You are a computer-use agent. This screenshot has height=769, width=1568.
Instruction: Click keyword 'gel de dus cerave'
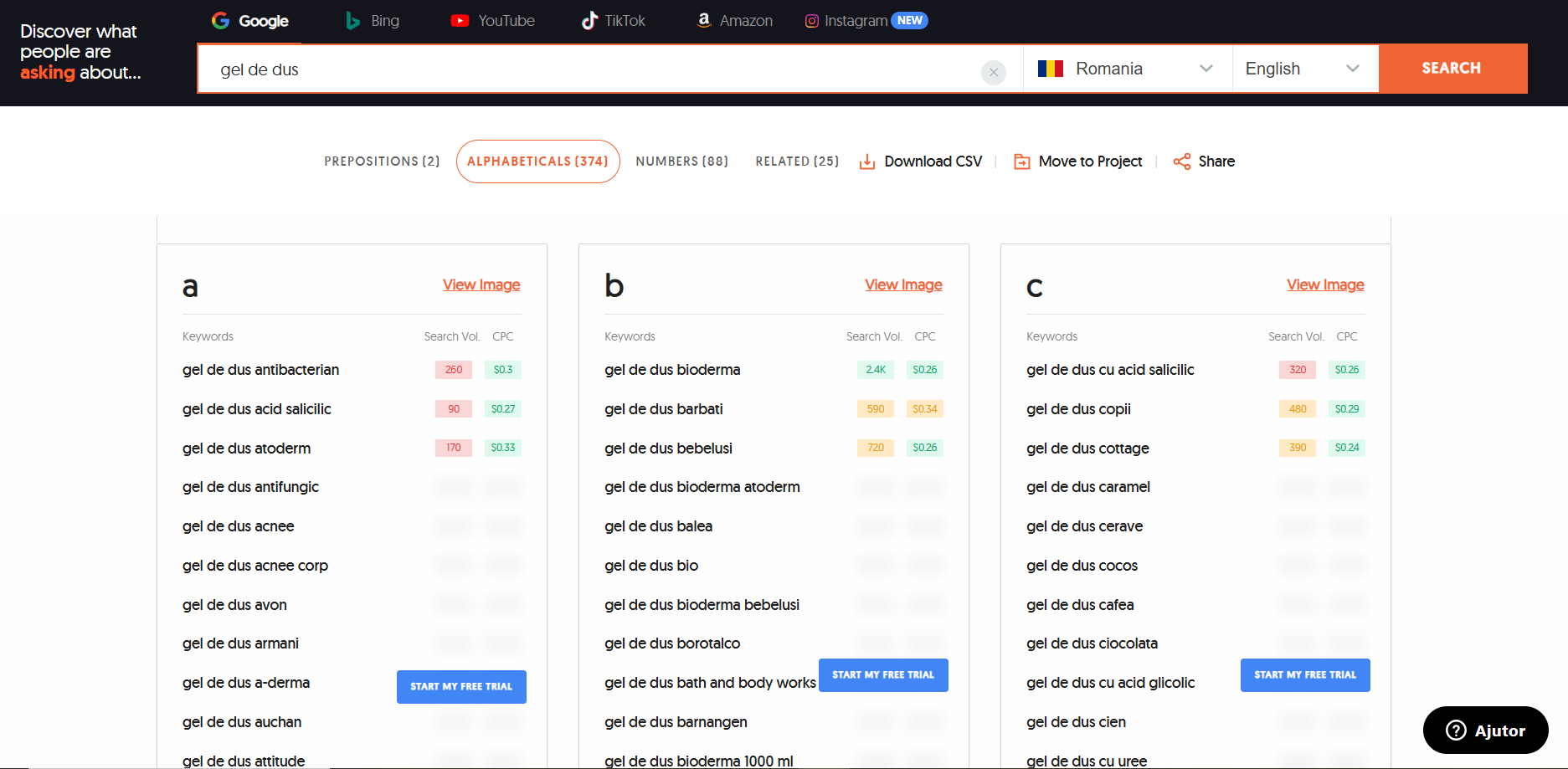1085,526
